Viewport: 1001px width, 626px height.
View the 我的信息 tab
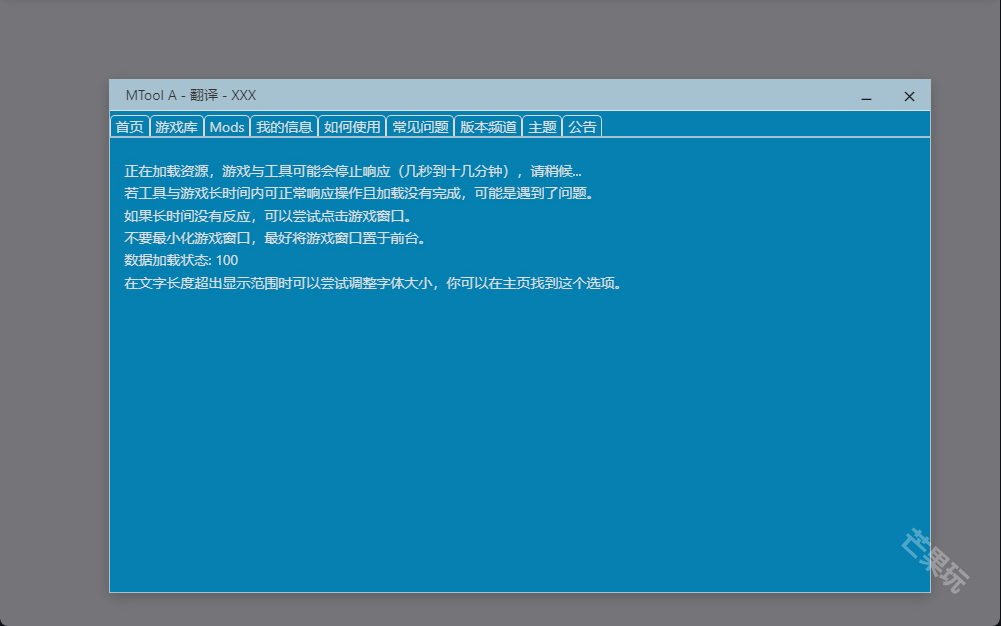point(283,126)
